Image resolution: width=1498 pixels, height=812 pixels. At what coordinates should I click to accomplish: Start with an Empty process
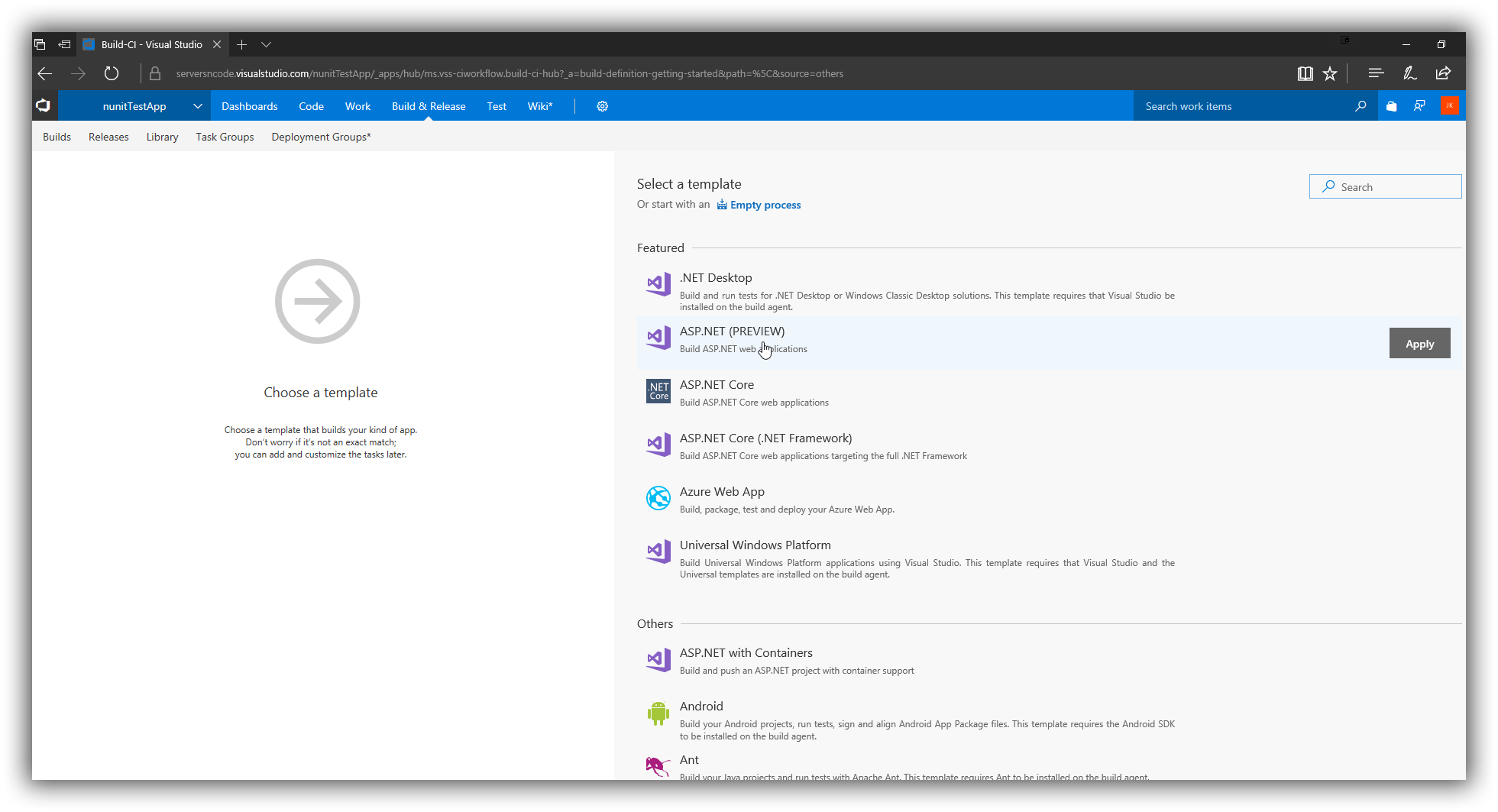tap(765, 204)
